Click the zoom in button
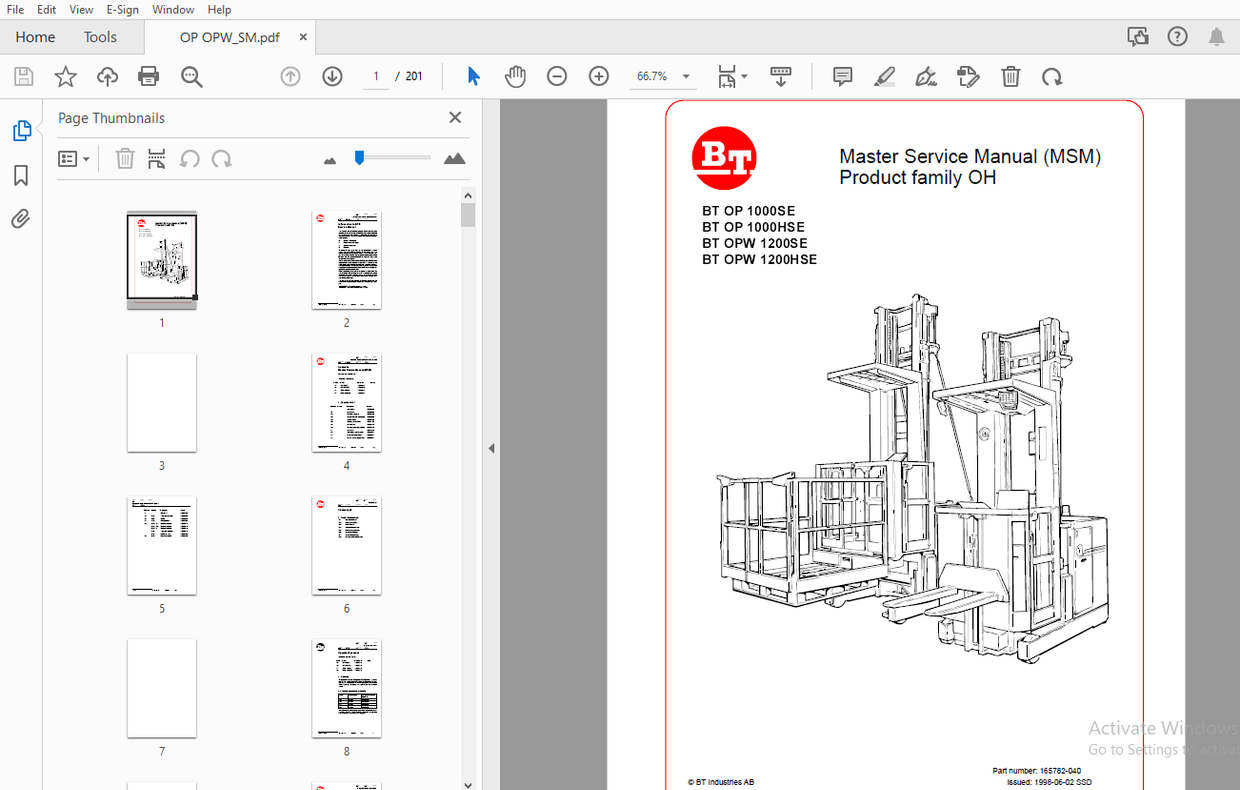This screenshot has height=790, width=1240. [x=598, y=76]
